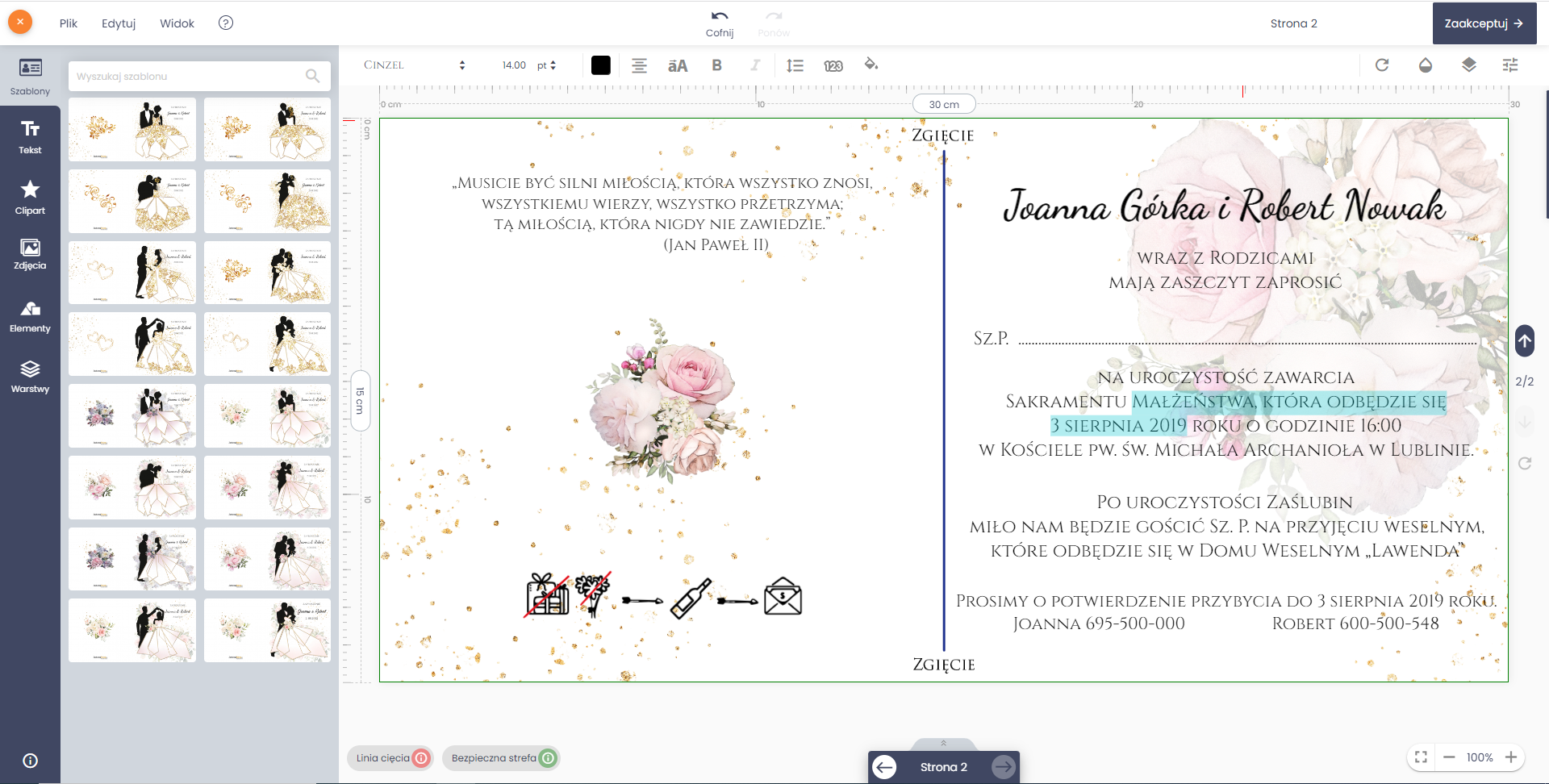This screenshot has width=1549, height=784.
Task: Change the pt font size unit
Action: coord(547,65)
